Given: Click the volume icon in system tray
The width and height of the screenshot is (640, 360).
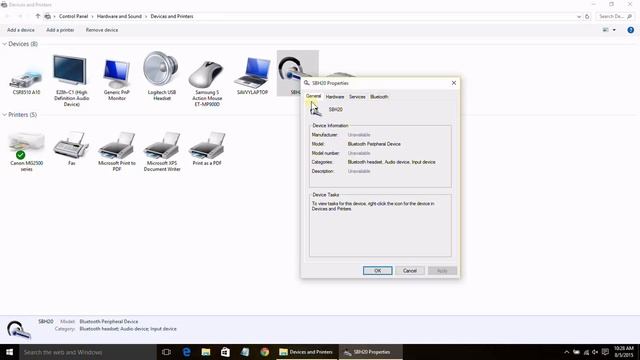Looking at the screenshot, I should (595, 352).
